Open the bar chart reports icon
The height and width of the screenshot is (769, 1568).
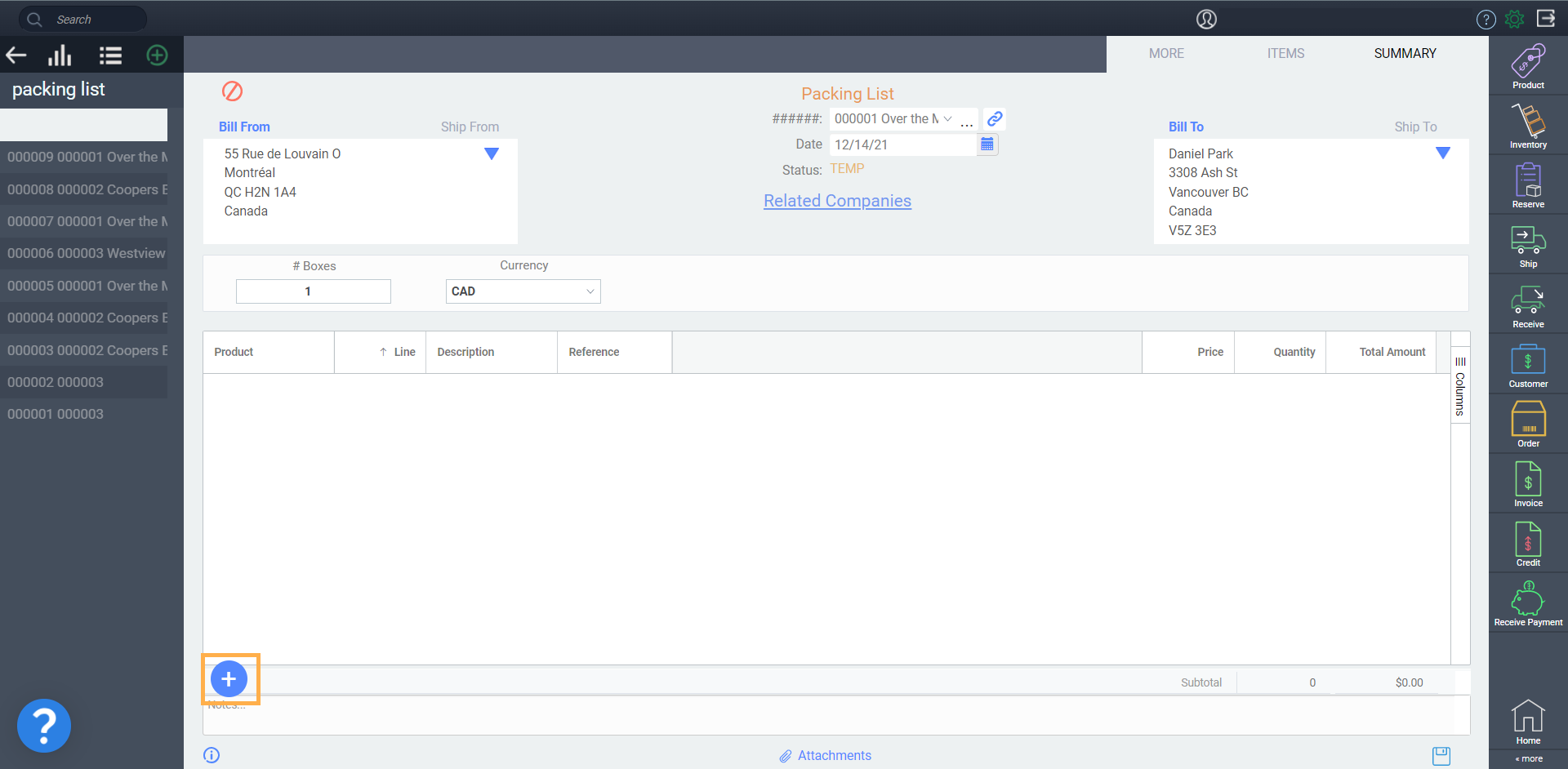(x=60, y=56)
